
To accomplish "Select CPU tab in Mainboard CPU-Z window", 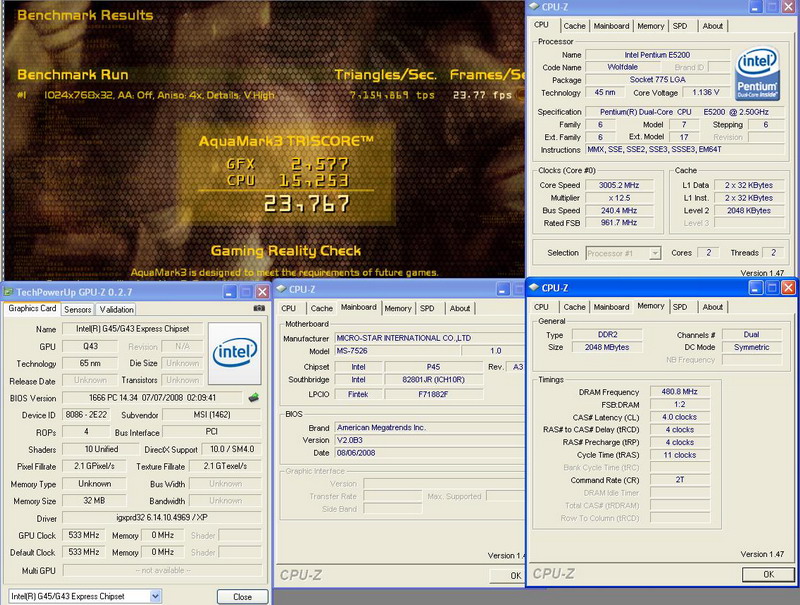I will coord(289,309).
